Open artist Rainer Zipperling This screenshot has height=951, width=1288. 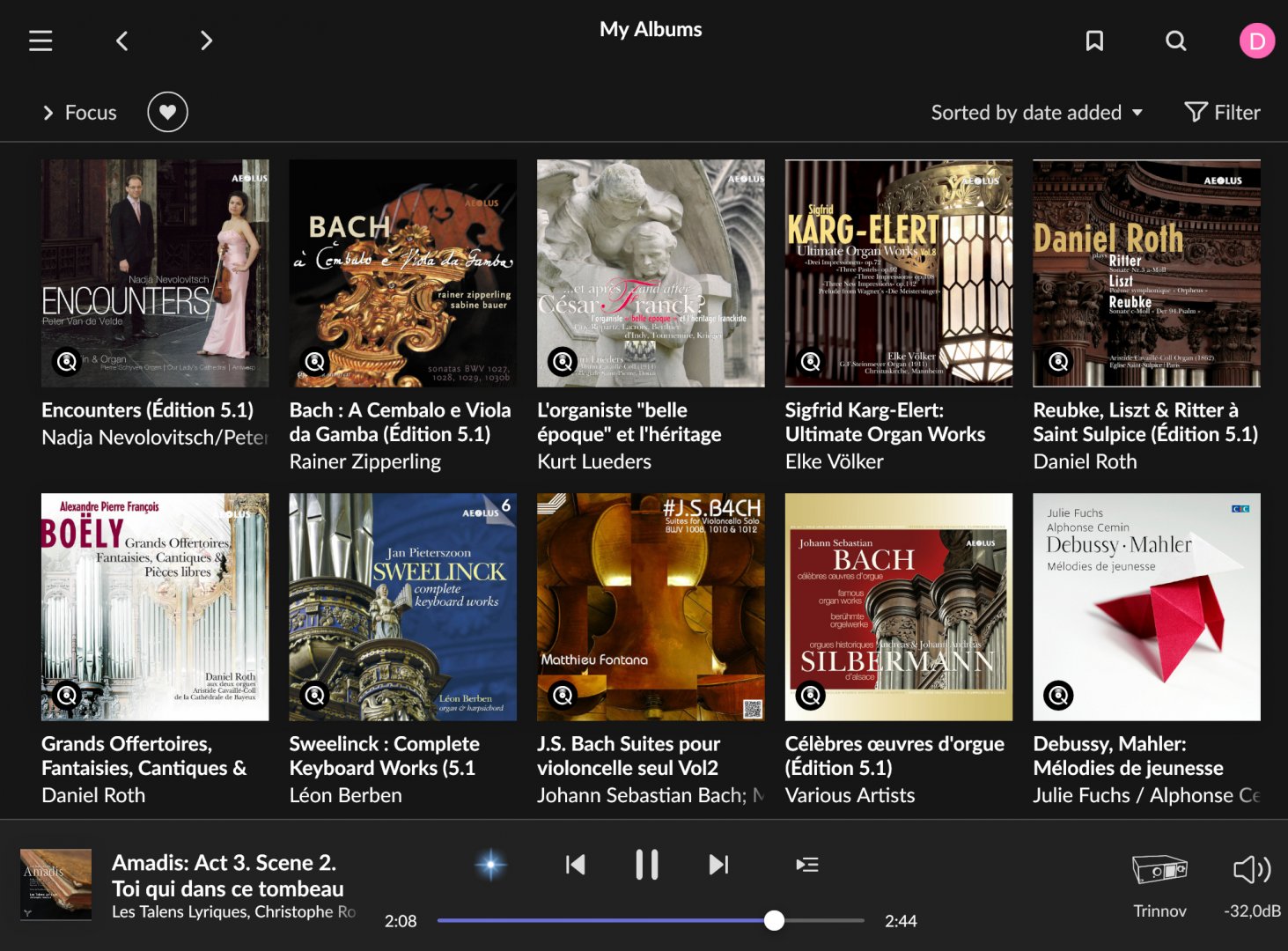point(365,461)
